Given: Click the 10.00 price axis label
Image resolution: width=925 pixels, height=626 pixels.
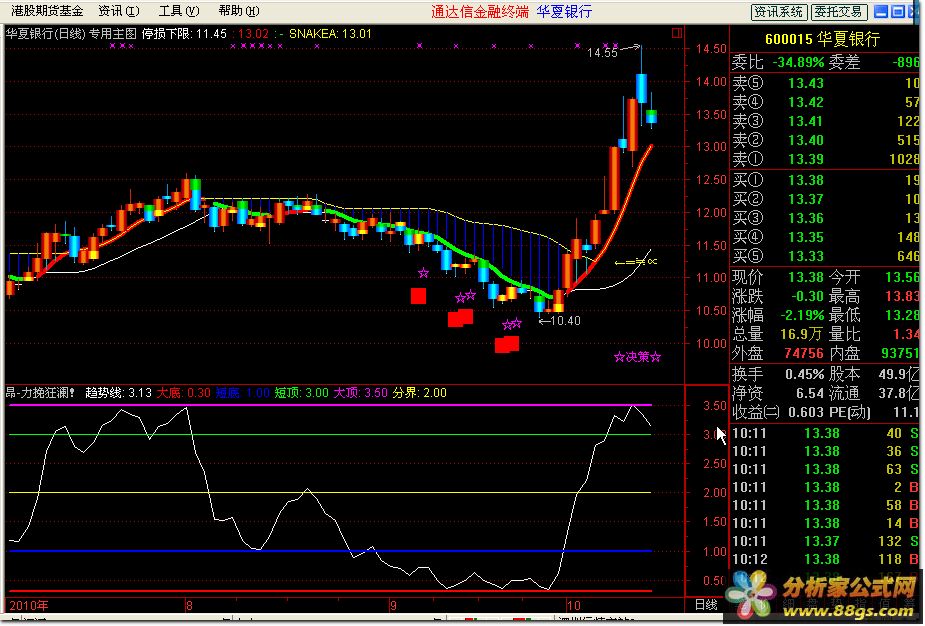Looking at the screenshot, I should coord(711,343).
